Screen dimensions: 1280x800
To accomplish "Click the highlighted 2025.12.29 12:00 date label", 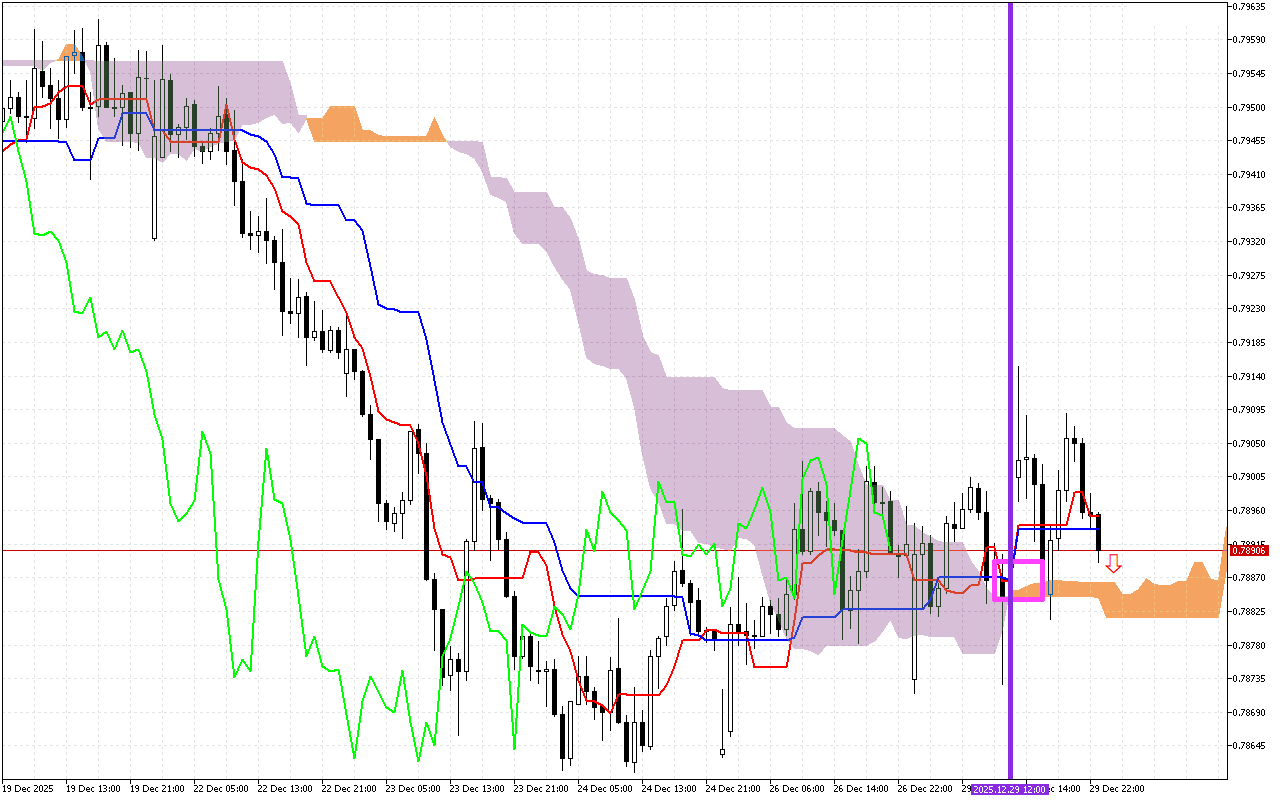I will (1009, 789).
